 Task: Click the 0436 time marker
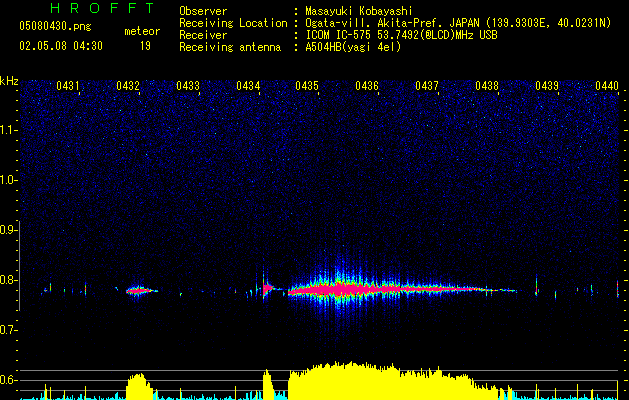coord(367,86)
